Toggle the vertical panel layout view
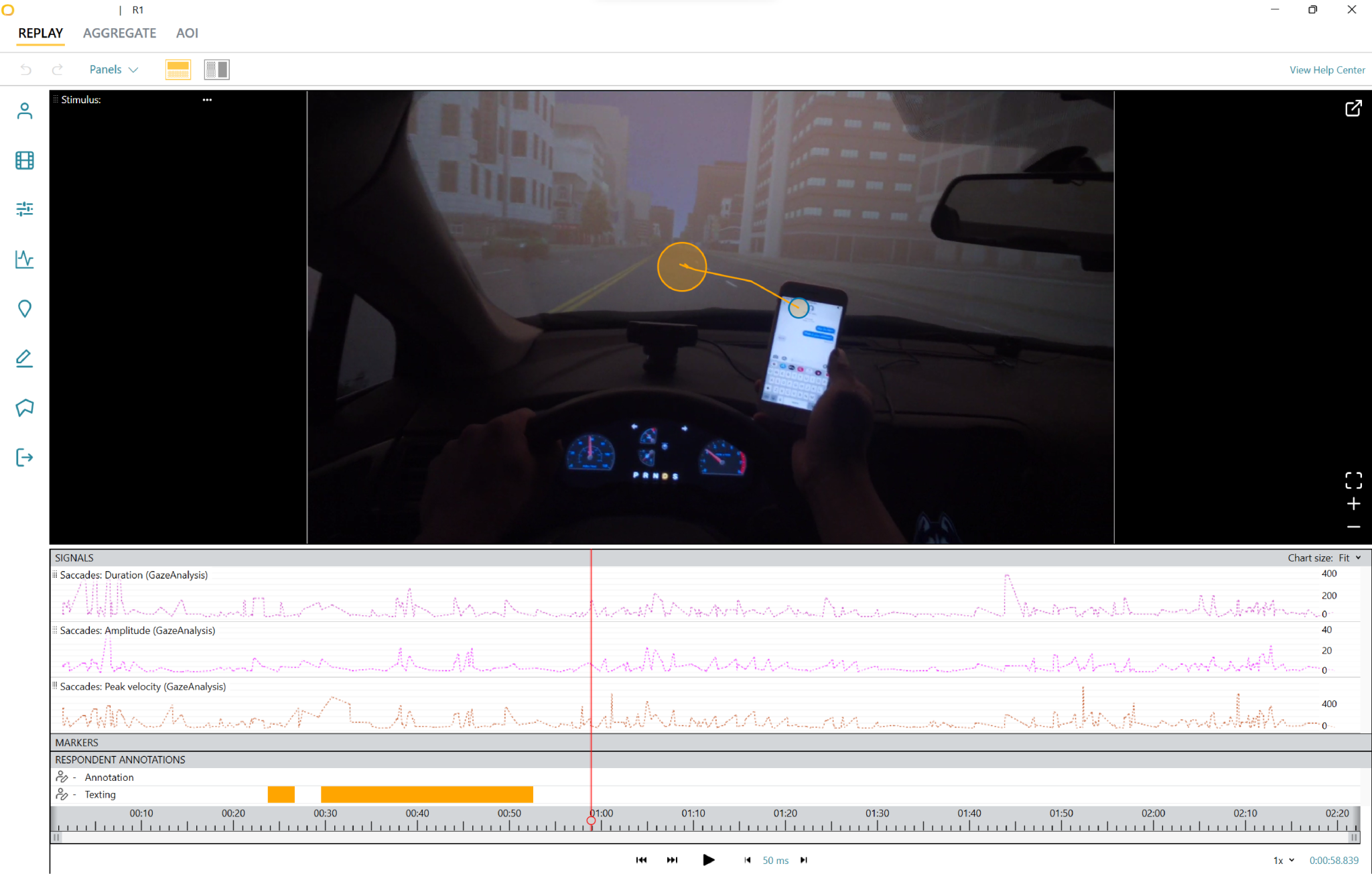 coord(216,69)
